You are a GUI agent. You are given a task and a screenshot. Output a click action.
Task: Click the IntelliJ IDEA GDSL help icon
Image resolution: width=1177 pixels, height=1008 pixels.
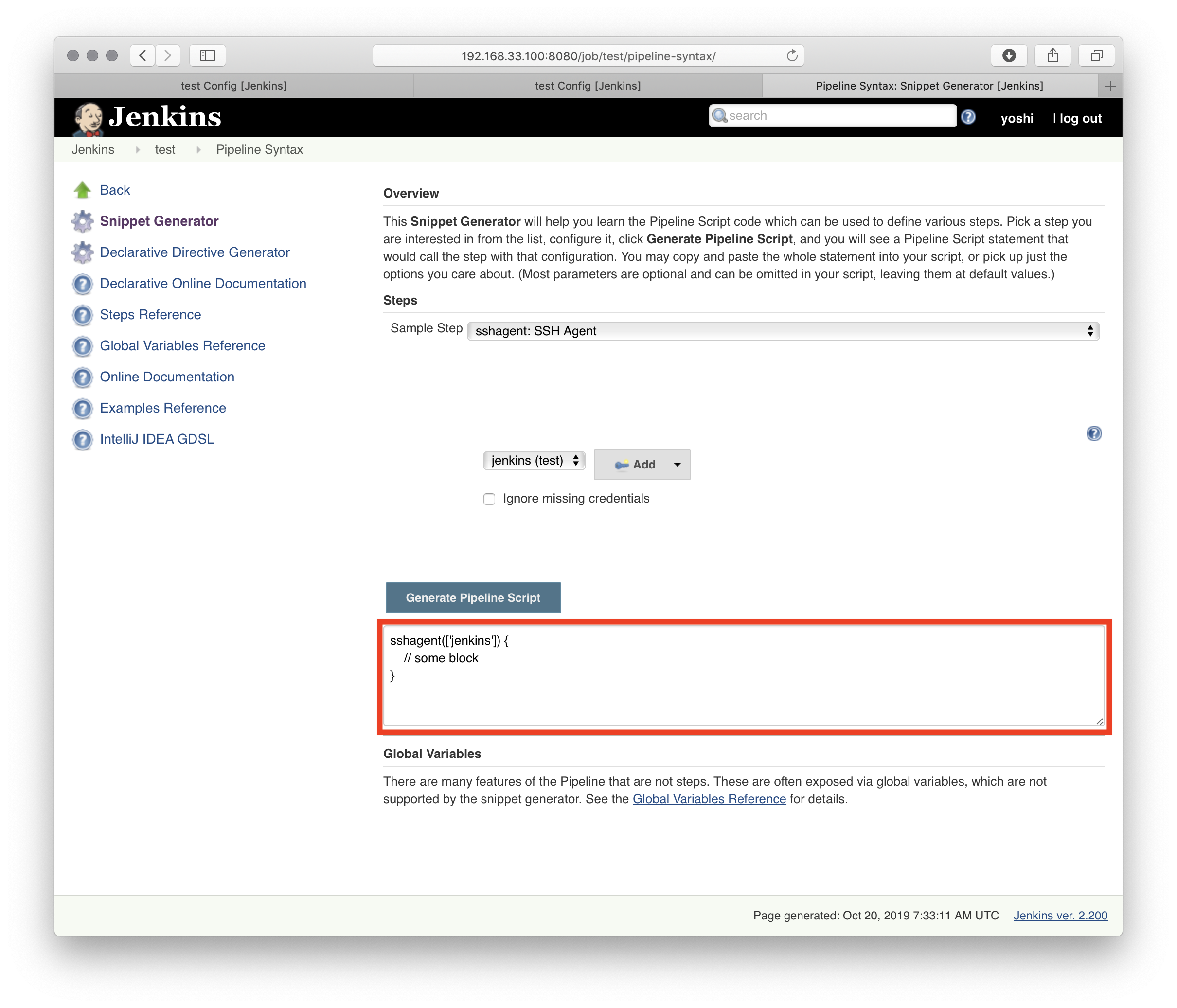[82, 440]
